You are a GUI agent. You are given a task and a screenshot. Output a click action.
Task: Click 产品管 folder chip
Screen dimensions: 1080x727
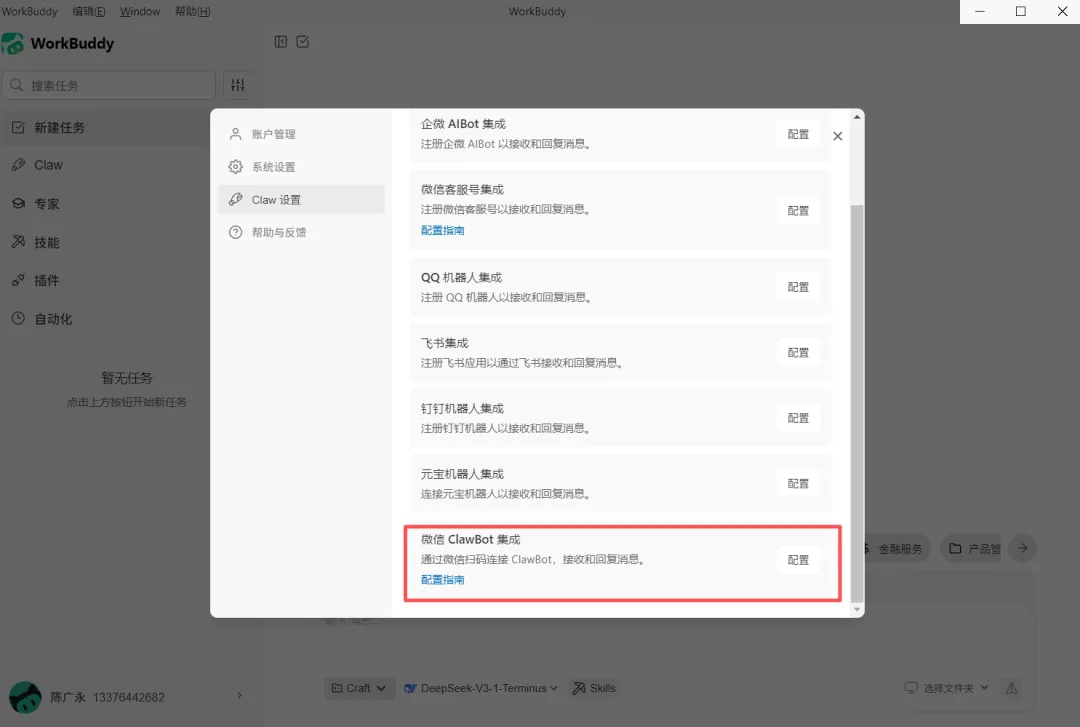(972, 549)
